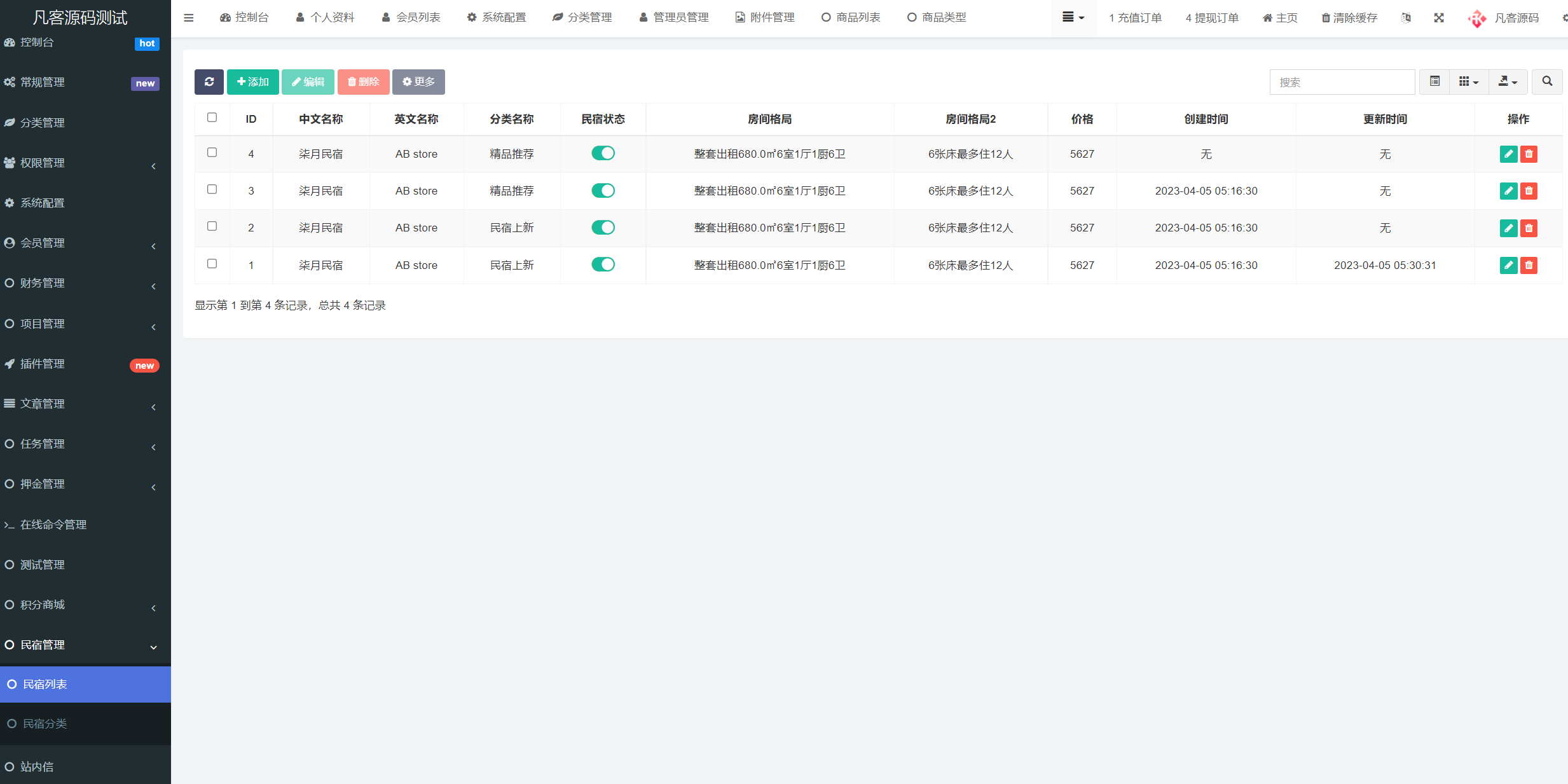Edit the record with ID 4 using pencil icon
Screen dimensions: 1568x784
point(1508,154)
